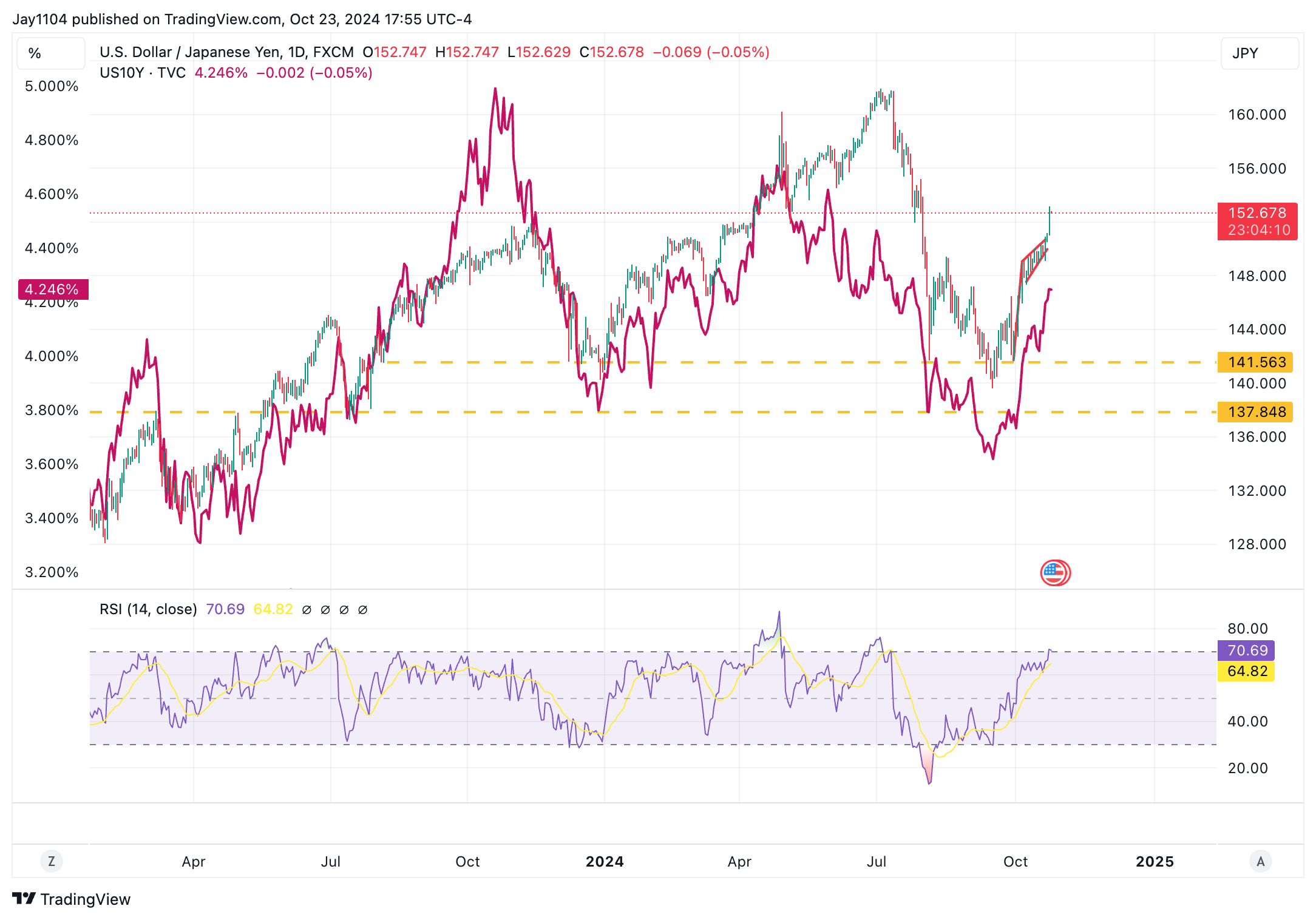This screenshot has width=1316, height=920.
Task: Click the 5.000% yield axis label
Action: tap(52, 86)
